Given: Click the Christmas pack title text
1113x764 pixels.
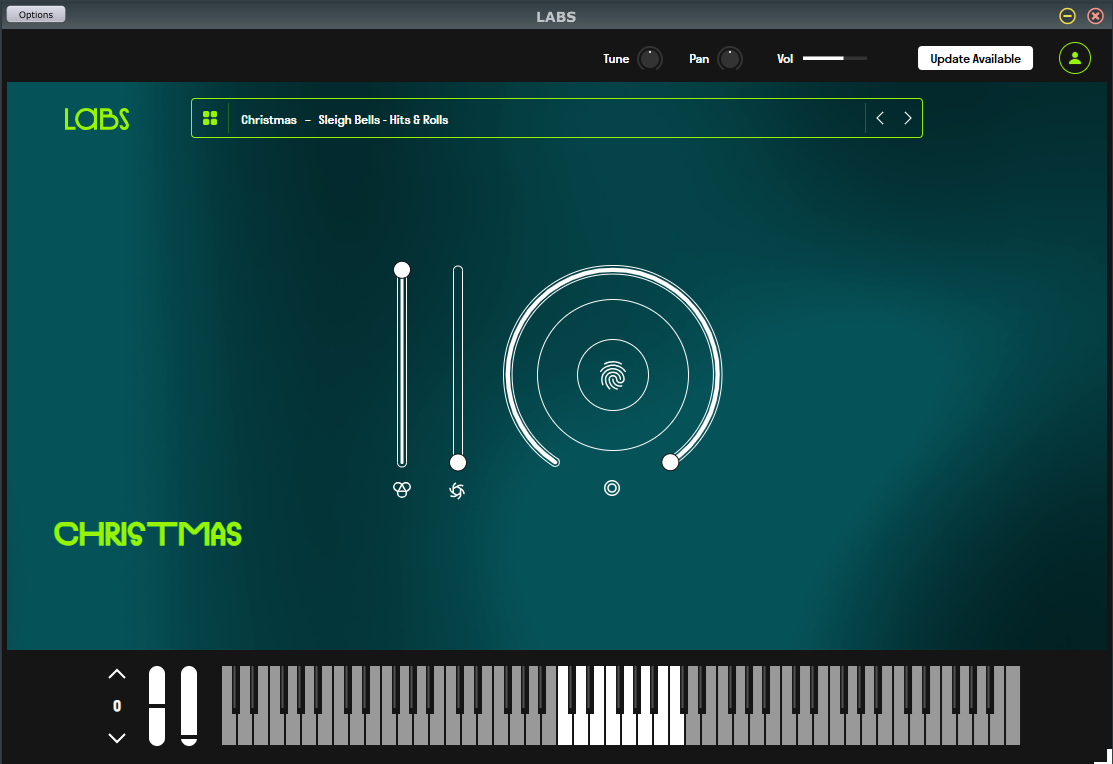Looking at the screenshot, I should [148, 534].
